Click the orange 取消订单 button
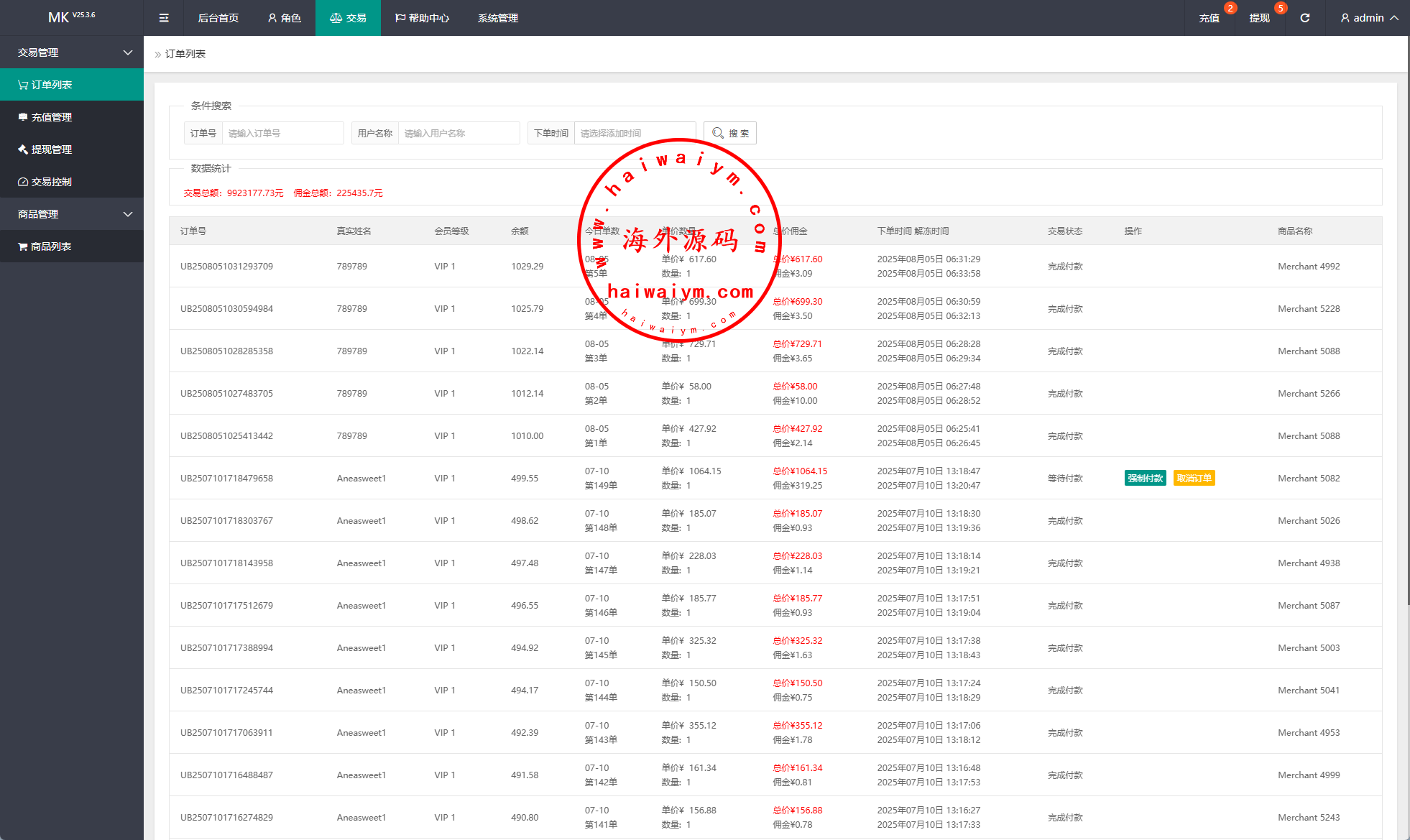 [x=1194, y=479]
